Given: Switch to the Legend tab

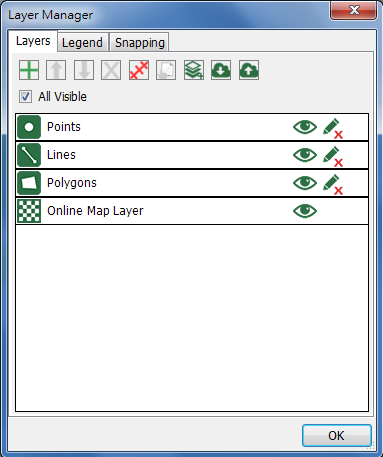Looking at the screenshot, I should 83,43.
